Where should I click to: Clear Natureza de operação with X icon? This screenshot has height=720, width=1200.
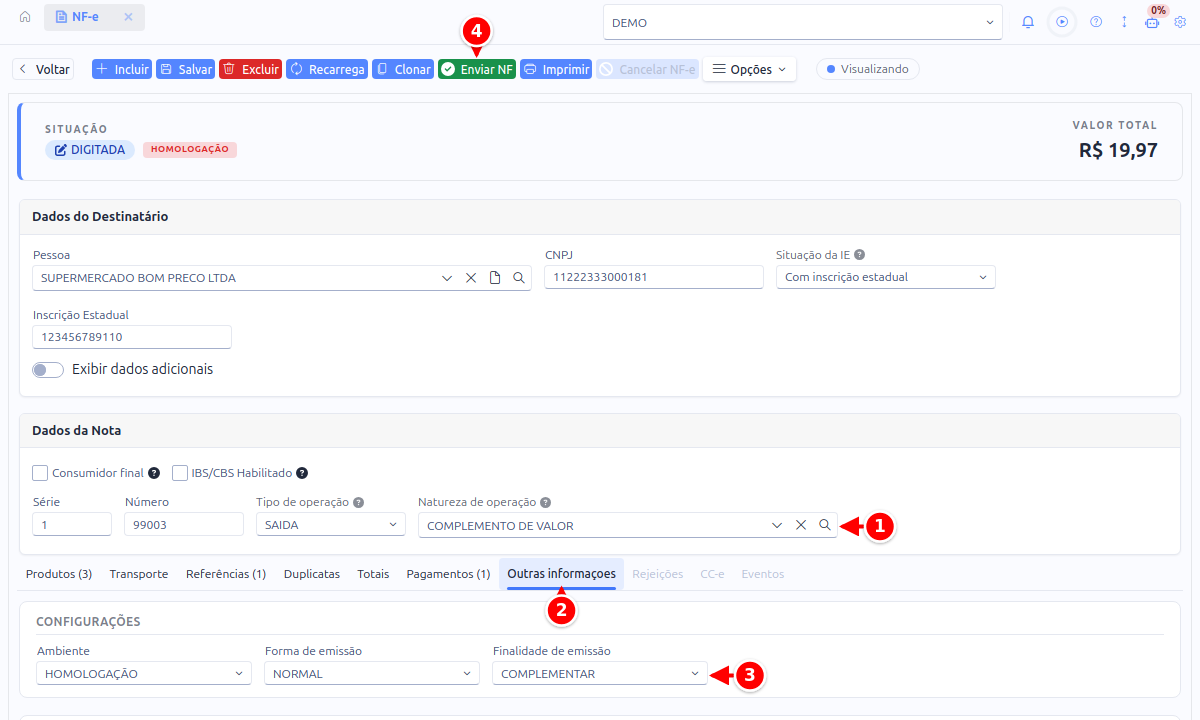click(801, 525)
